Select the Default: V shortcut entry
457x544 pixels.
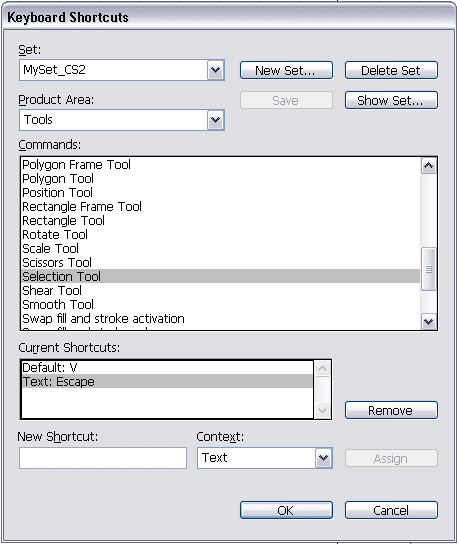(167, 367)
